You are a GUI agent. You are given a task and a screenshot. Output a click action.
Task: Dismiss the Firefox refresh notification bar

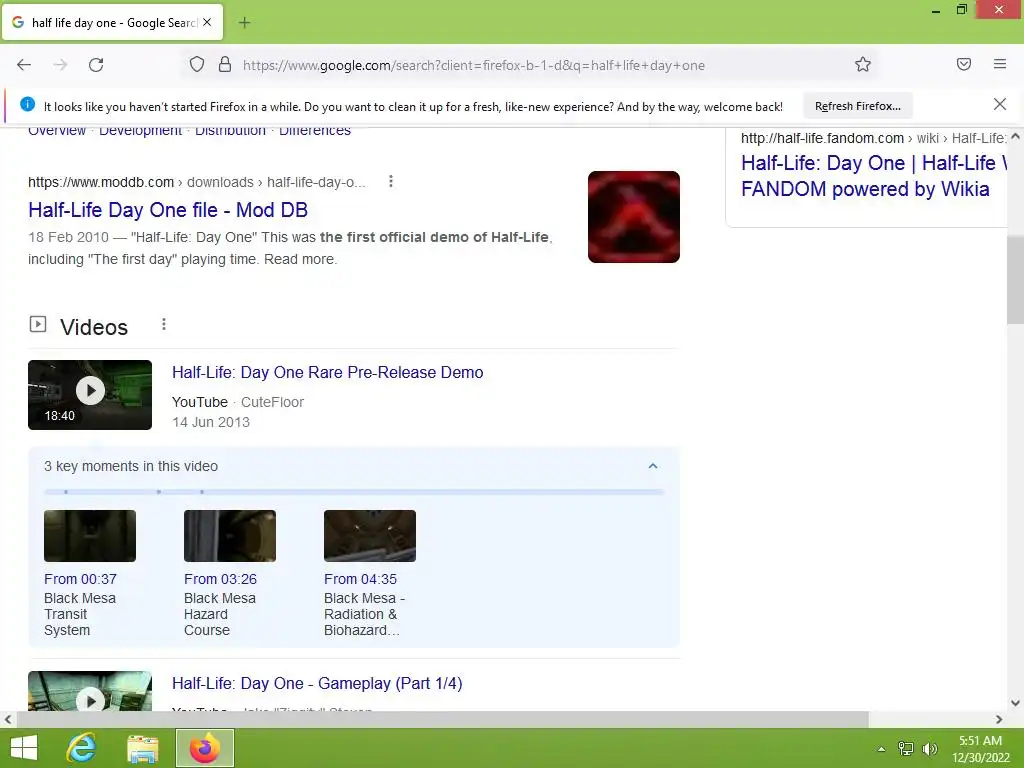click(x=1000, y=104)
